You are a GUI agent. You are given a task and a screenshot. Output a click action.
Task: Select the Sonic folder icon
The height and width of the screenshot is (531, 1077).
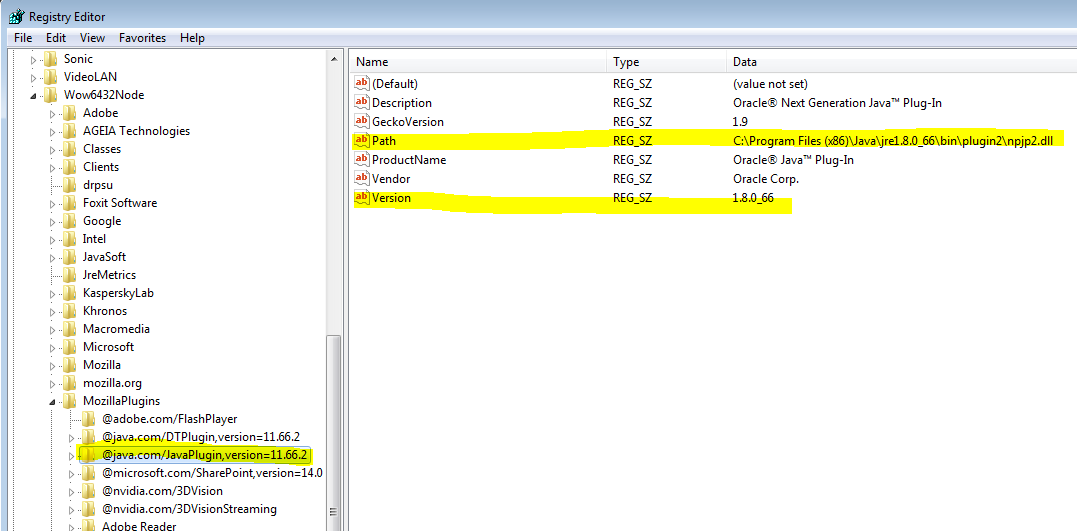pyautogui.click(x=50, y=59)
